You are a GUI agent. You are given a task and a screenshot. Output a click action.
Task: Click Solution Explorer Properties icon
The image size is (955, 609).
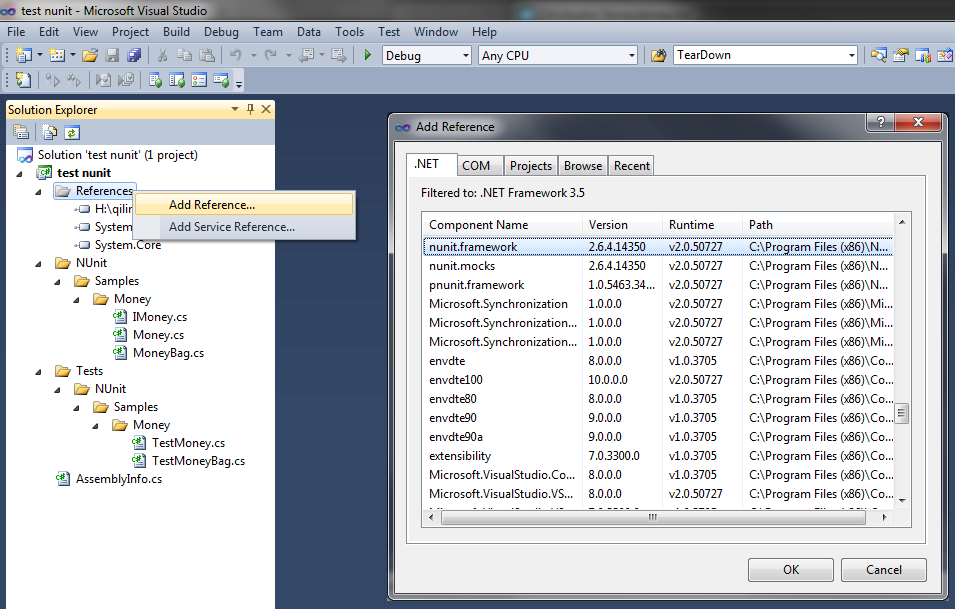click(x=21, y=132)
